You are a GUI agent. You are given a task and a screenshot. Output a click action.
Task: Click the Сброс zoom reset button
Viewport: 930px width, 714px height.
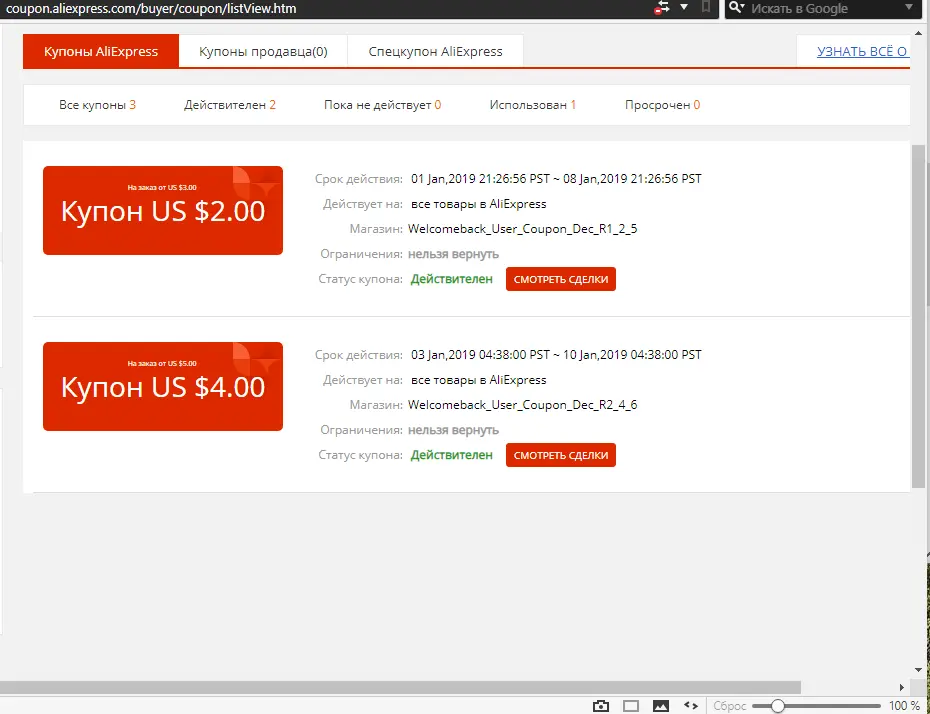point(729,706)
